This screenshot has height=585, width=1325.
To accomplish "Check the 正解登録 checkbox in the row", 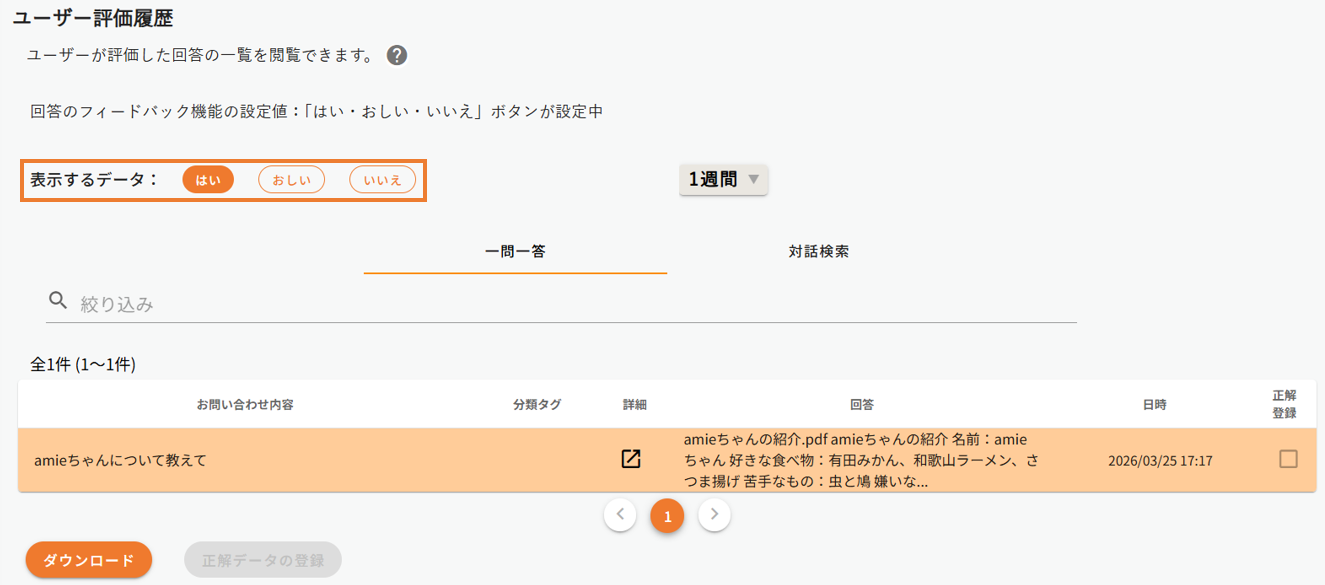I will coord(1288,459).
